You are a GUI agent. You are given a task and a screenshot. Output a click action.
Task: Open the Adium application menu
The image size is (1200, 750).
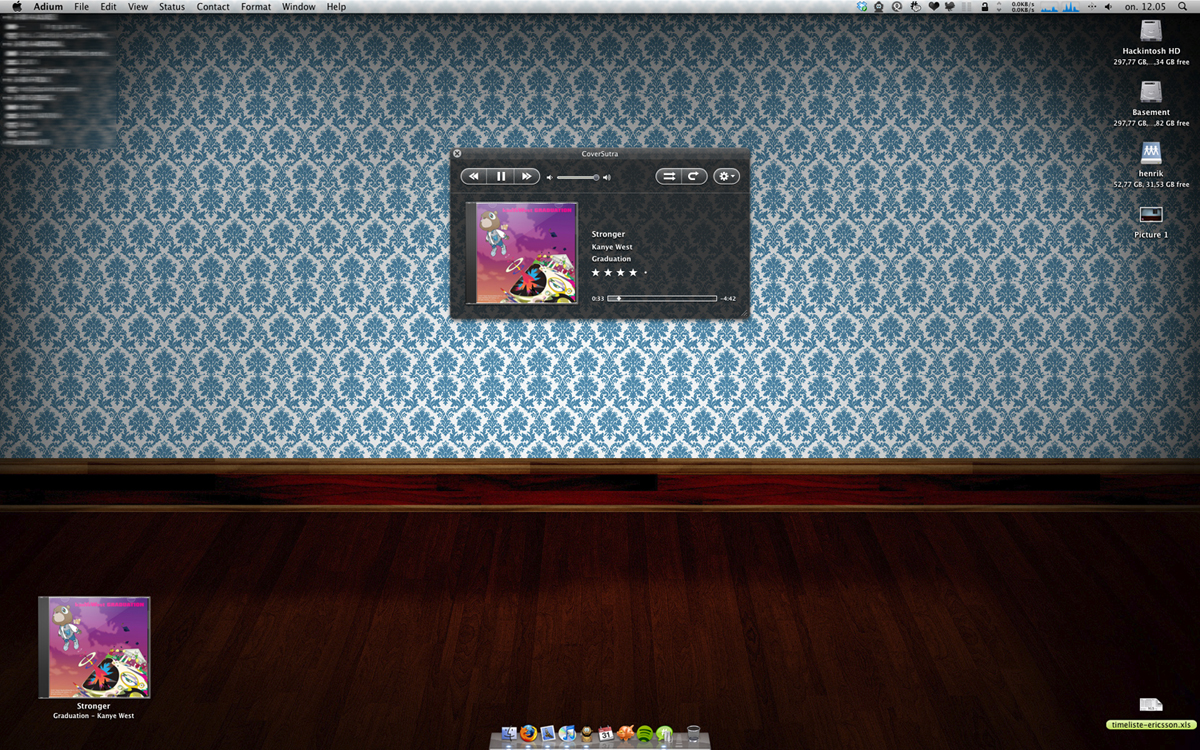point(48,7)
